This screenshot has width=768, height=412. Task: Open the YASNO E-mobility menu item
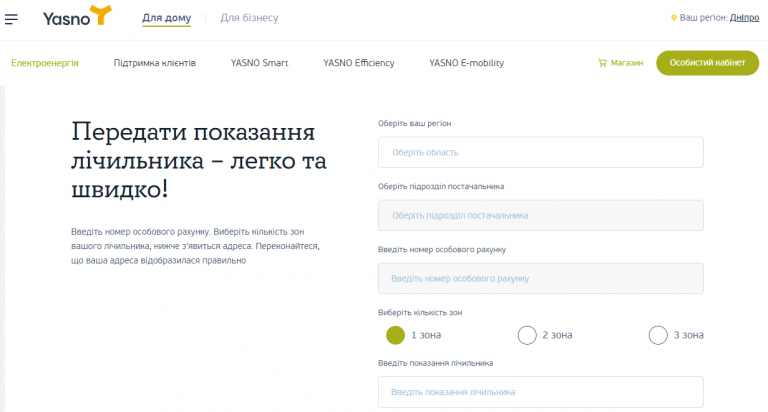[467, 63]
